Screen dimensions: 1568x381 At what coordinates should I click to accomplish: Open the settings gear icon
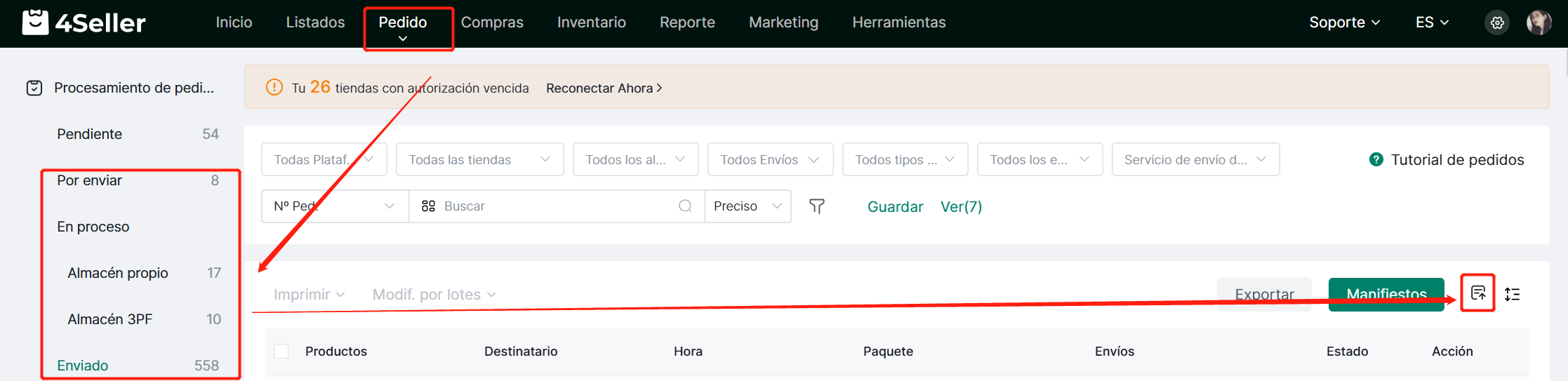click(1497, 22)
